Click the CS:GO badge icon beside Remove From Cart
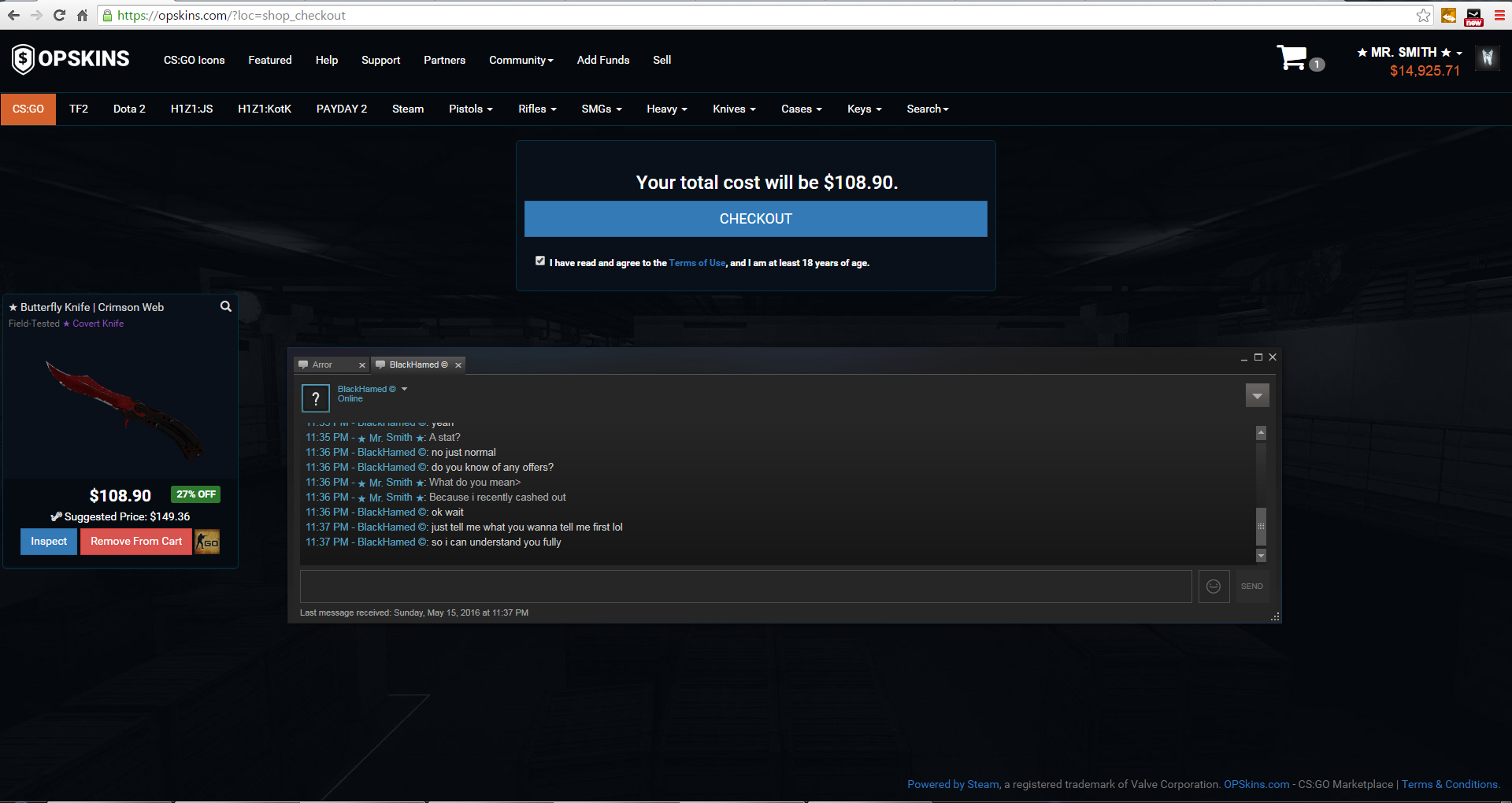The image size is (1512, 803). 207,542
